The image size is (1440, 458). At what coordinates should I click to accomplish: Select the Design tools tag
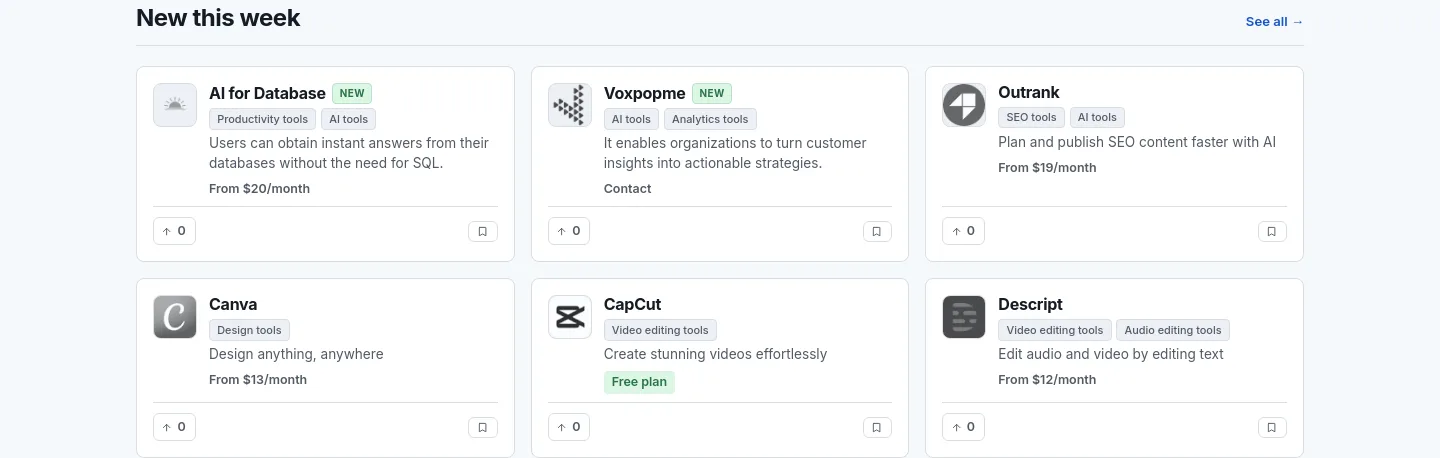pos(249,330)
